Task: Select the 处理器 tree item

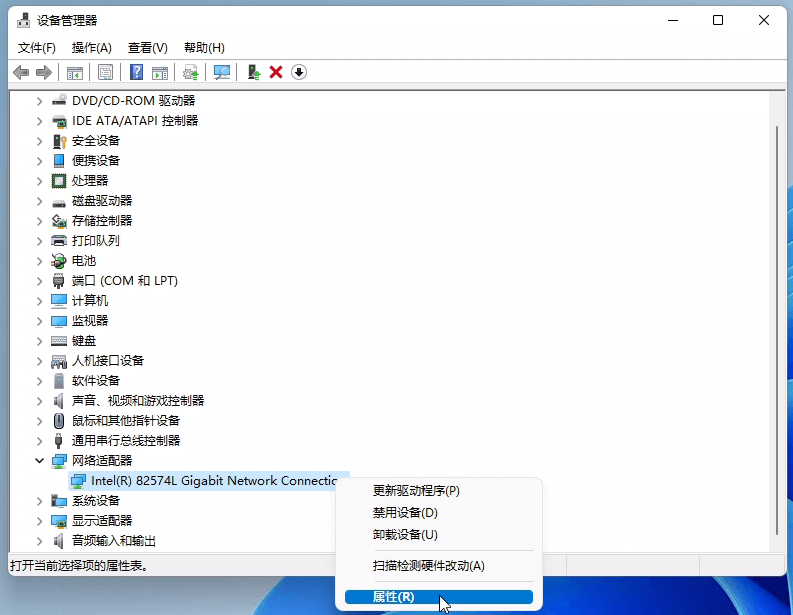Action: tap(90, 181)
